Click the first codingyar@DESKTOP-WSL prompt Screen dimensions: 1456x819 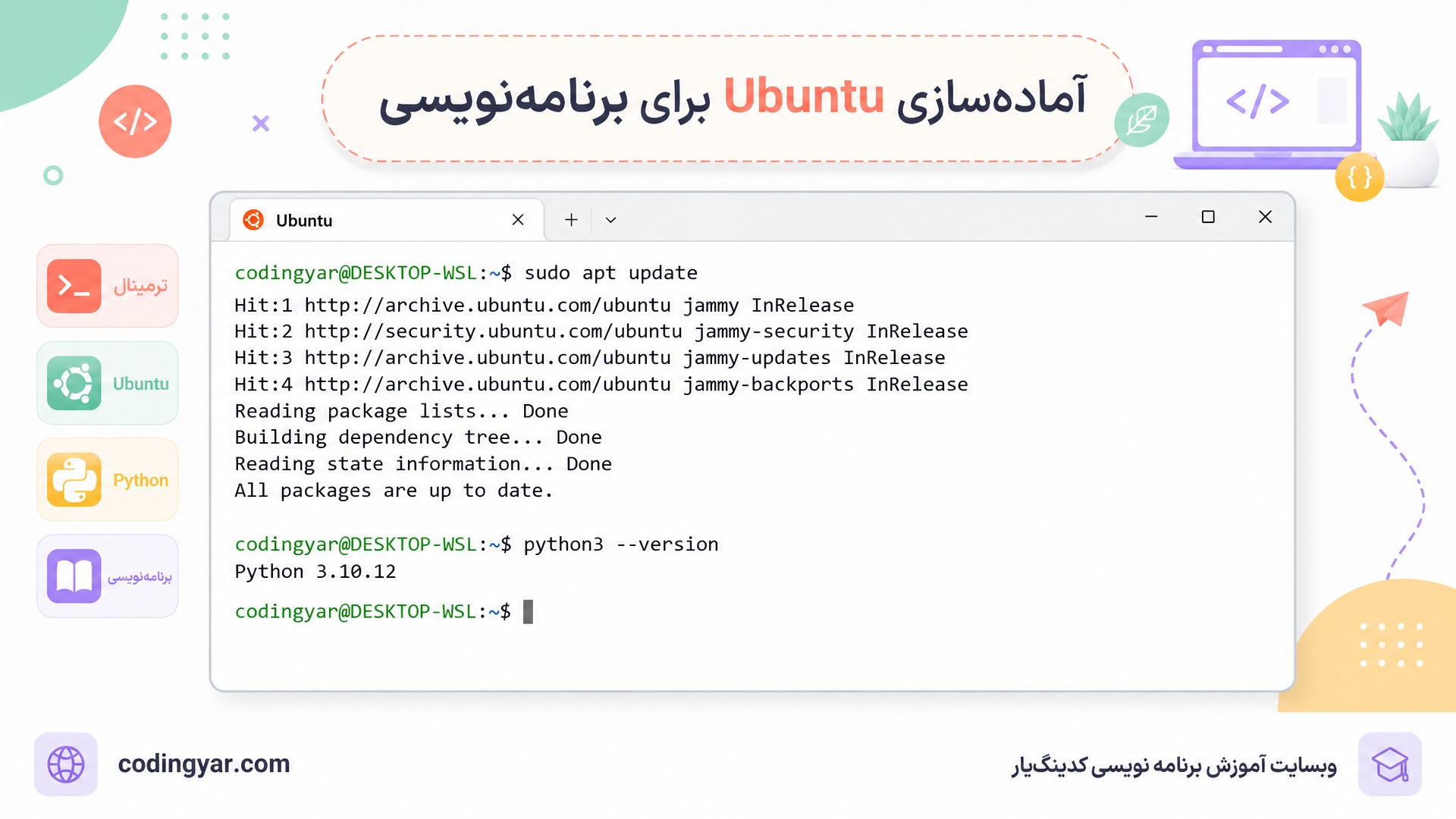click(x=373, y=273)
